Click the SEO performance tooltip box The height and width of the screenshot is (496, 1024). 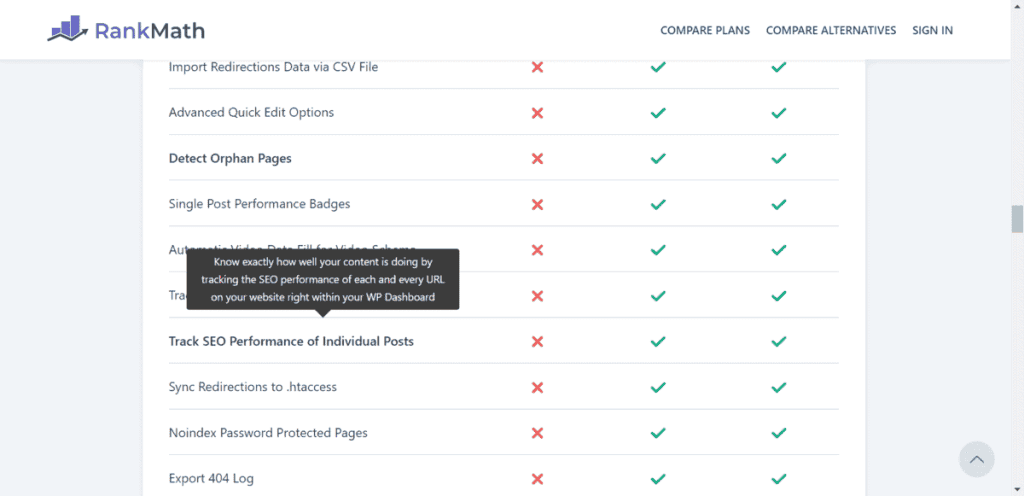click(x=323, y=279)
